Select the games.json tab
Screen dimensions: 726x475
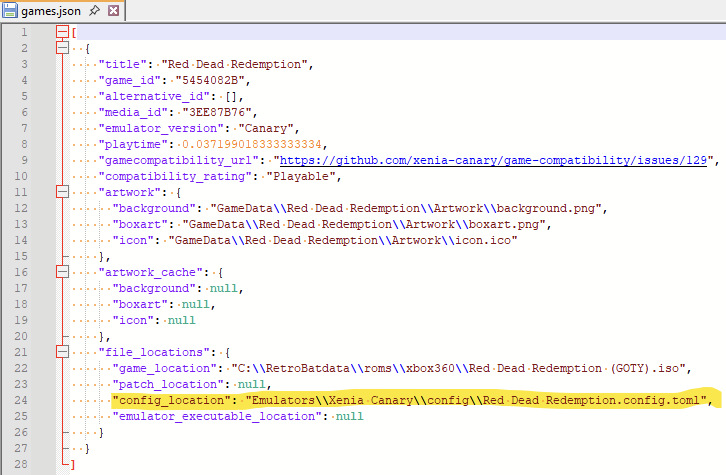point(52,12)
